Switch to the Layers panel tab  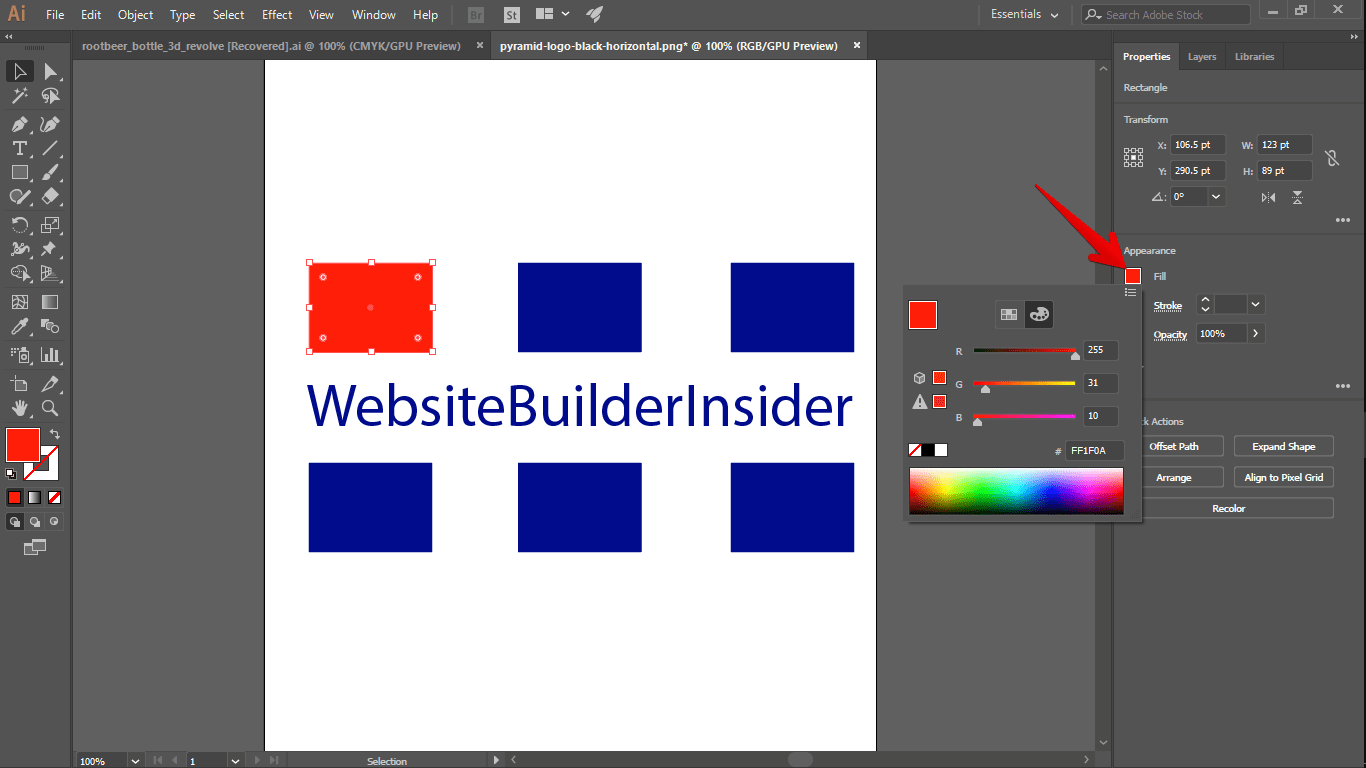pos(1202,57)
